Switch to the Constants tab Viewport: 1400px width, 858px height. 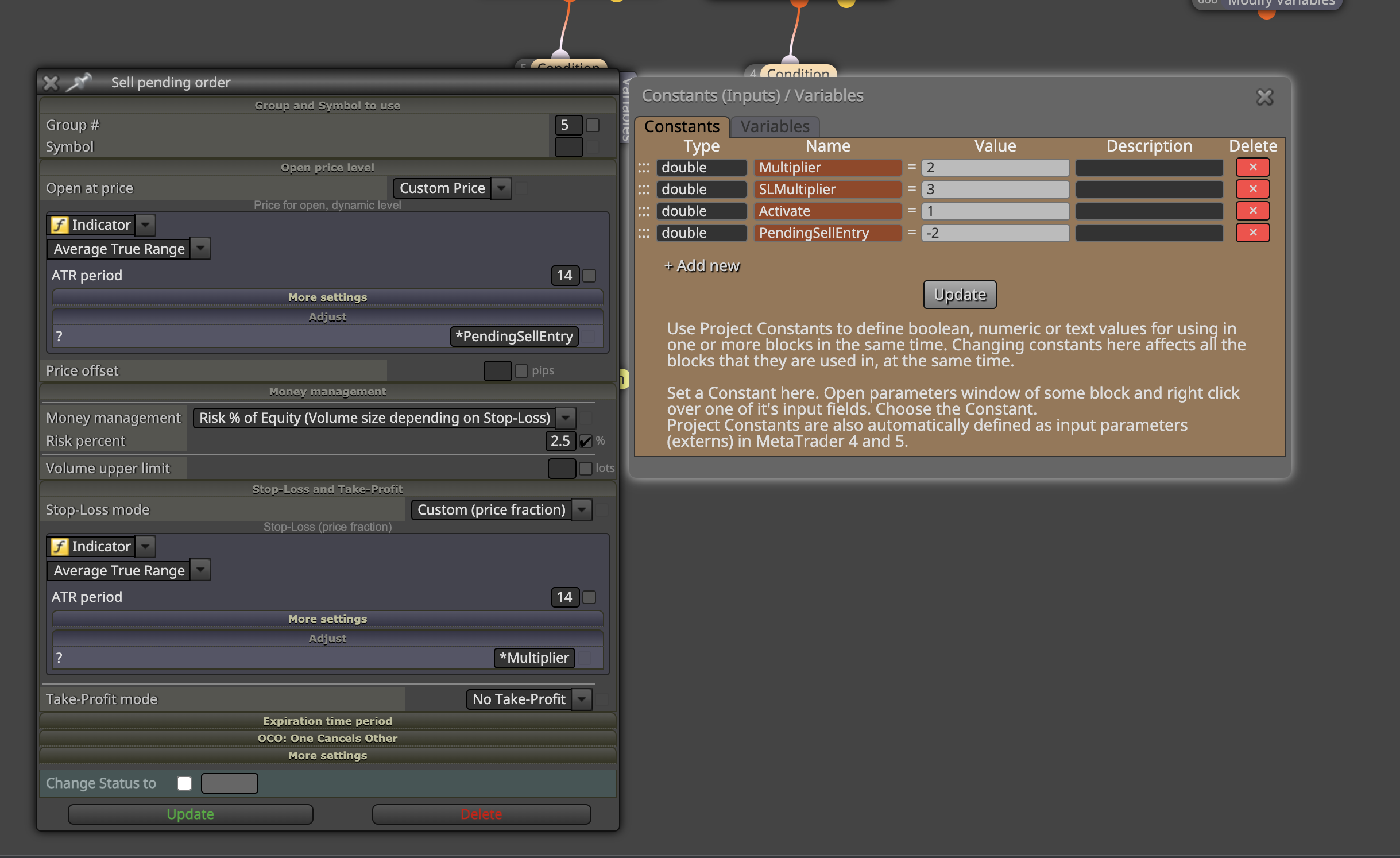coord(682,126)
